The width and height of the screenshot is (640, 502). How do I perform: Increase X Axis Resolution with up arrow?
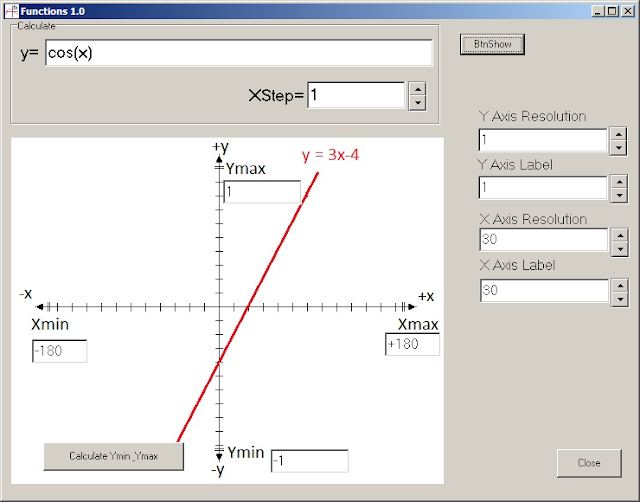[x=620, y=235]
